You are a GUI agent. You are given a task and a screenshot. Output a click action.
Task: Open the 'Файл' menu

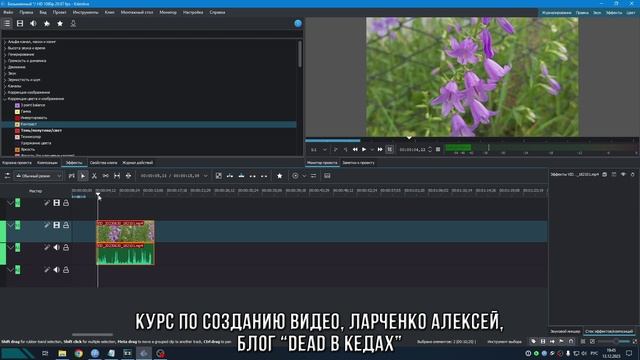(8, 12)
